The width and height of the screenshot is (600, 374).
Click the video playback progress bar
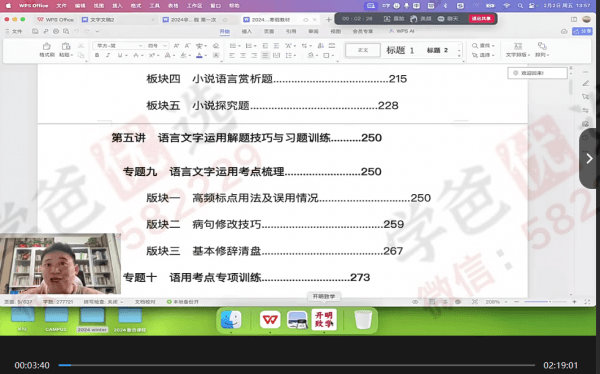pyautogui.click(x=297, y=365)
